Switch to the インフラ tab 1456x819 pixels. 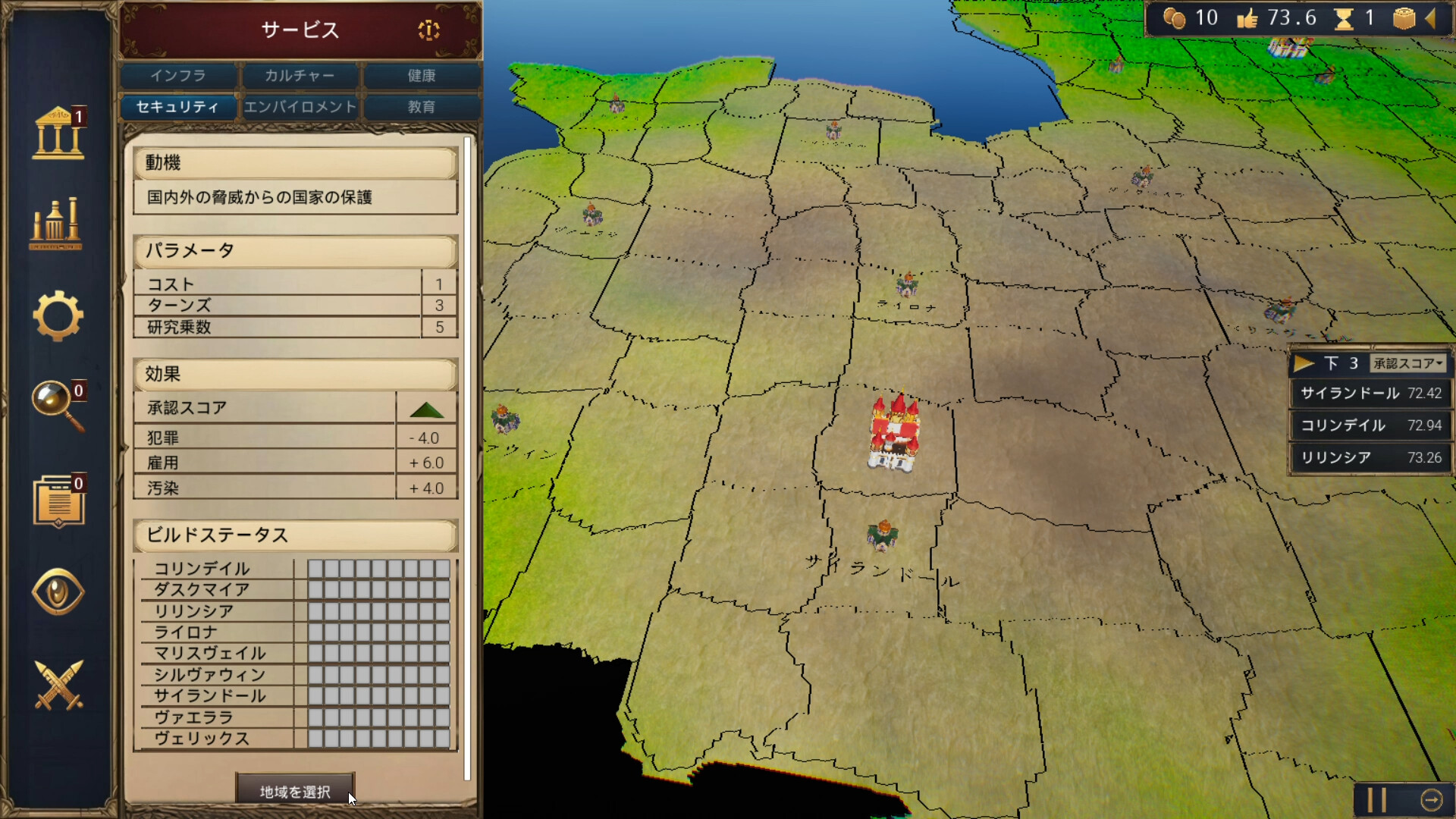pos(178,76)
